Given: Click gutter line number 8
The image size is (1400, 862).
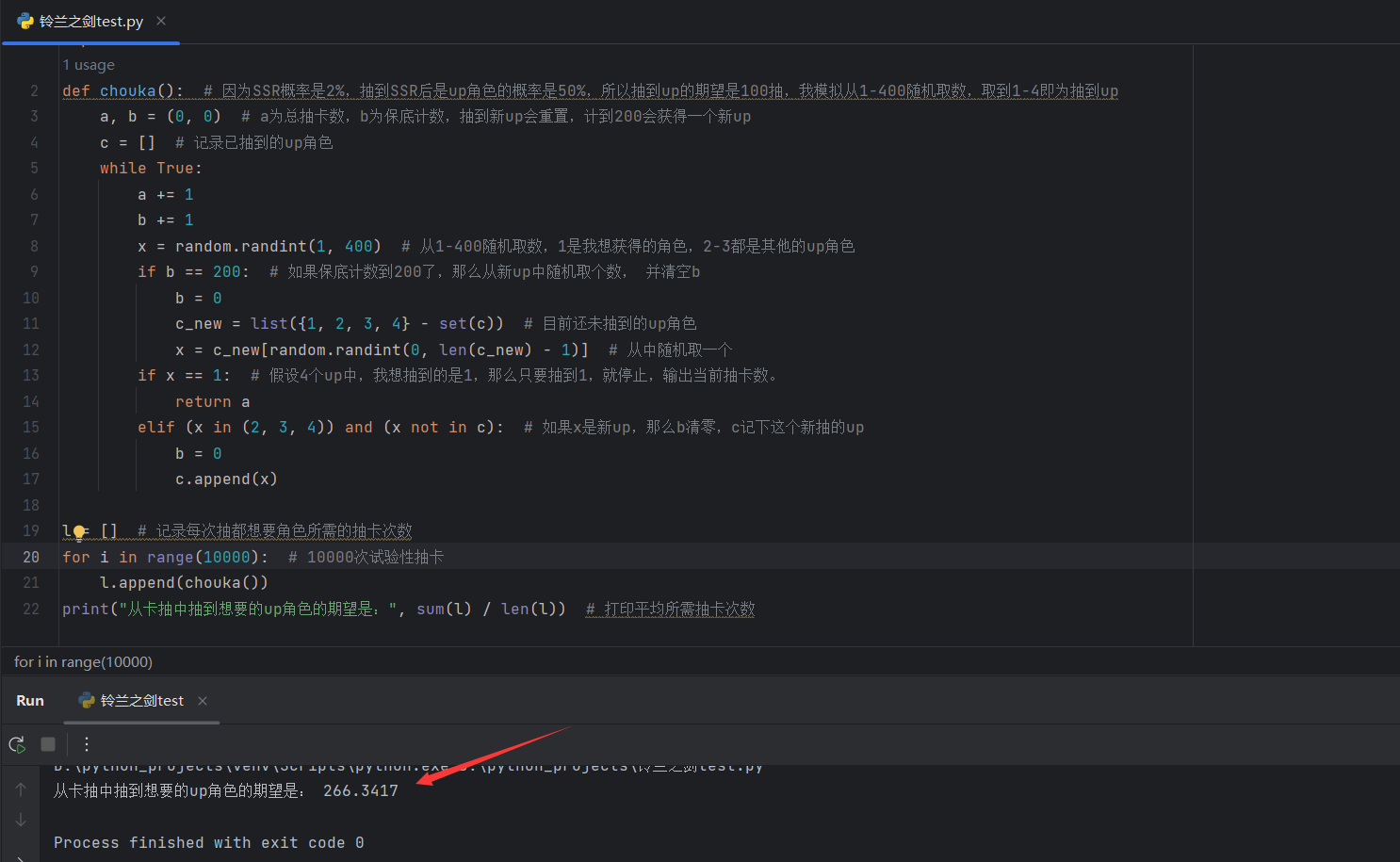Looking at the screenshot, I should coord(35,247).
